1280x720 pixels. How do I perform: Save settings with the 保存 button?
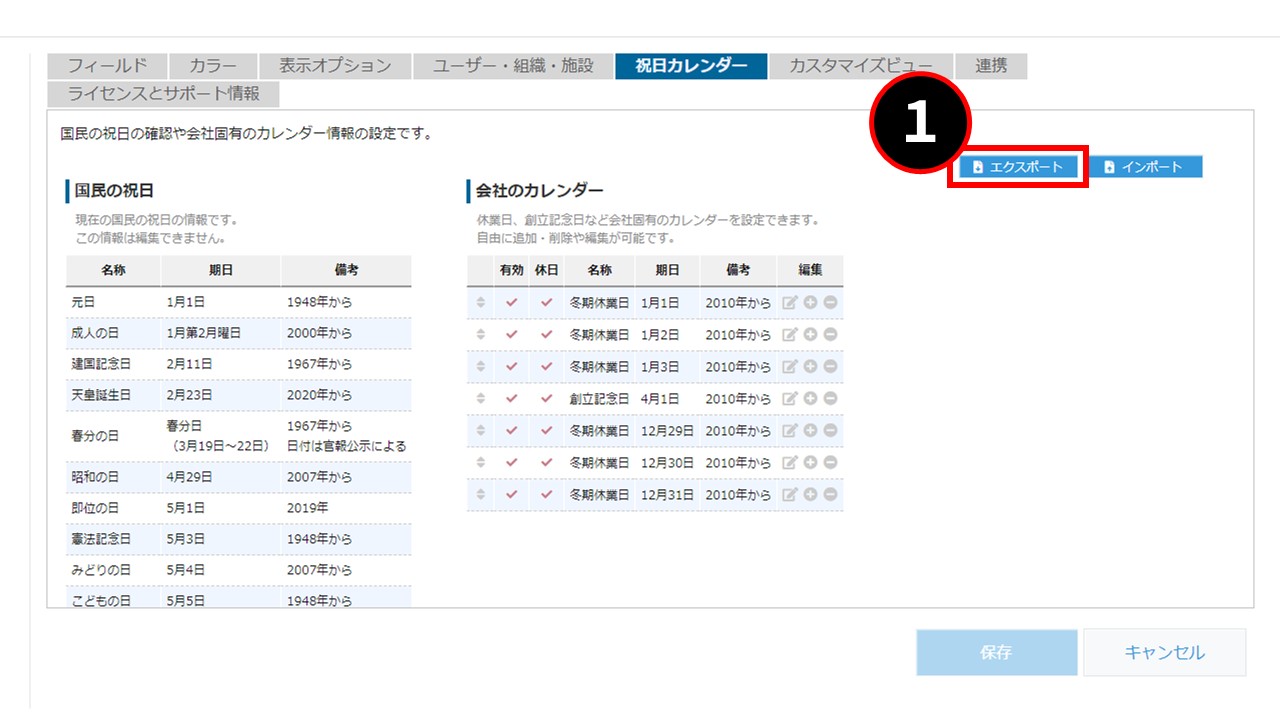pyautogui.click(x=997, y=652)
